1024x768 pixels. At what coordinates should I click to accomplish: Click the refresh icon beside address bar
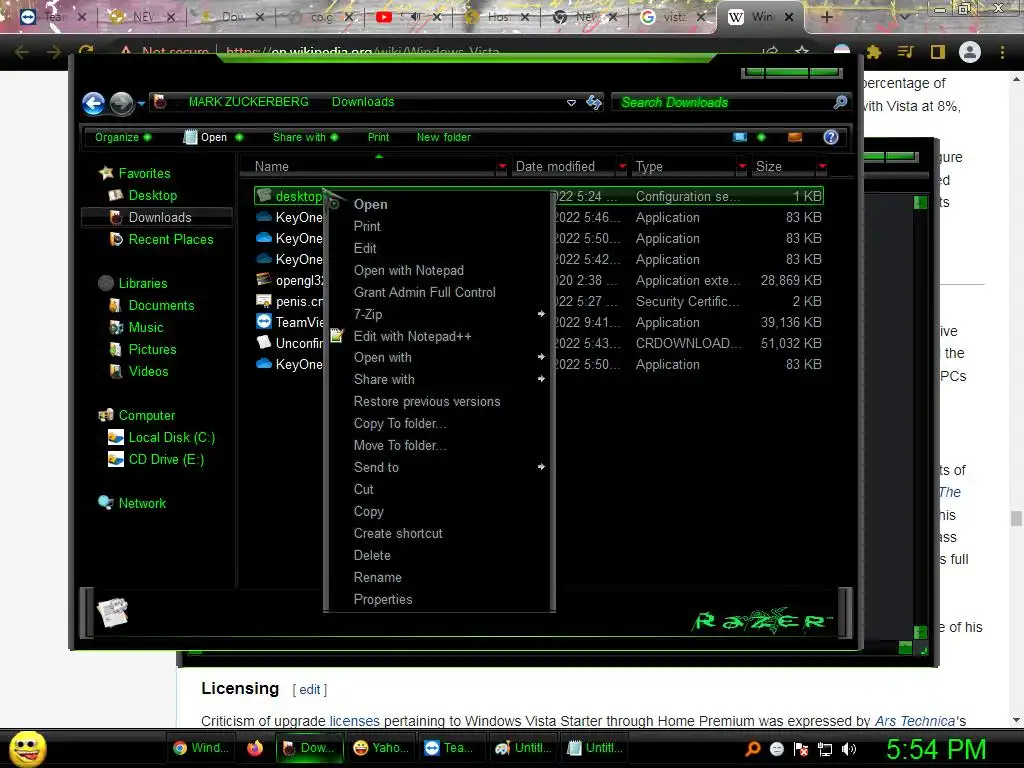point(594,102)
